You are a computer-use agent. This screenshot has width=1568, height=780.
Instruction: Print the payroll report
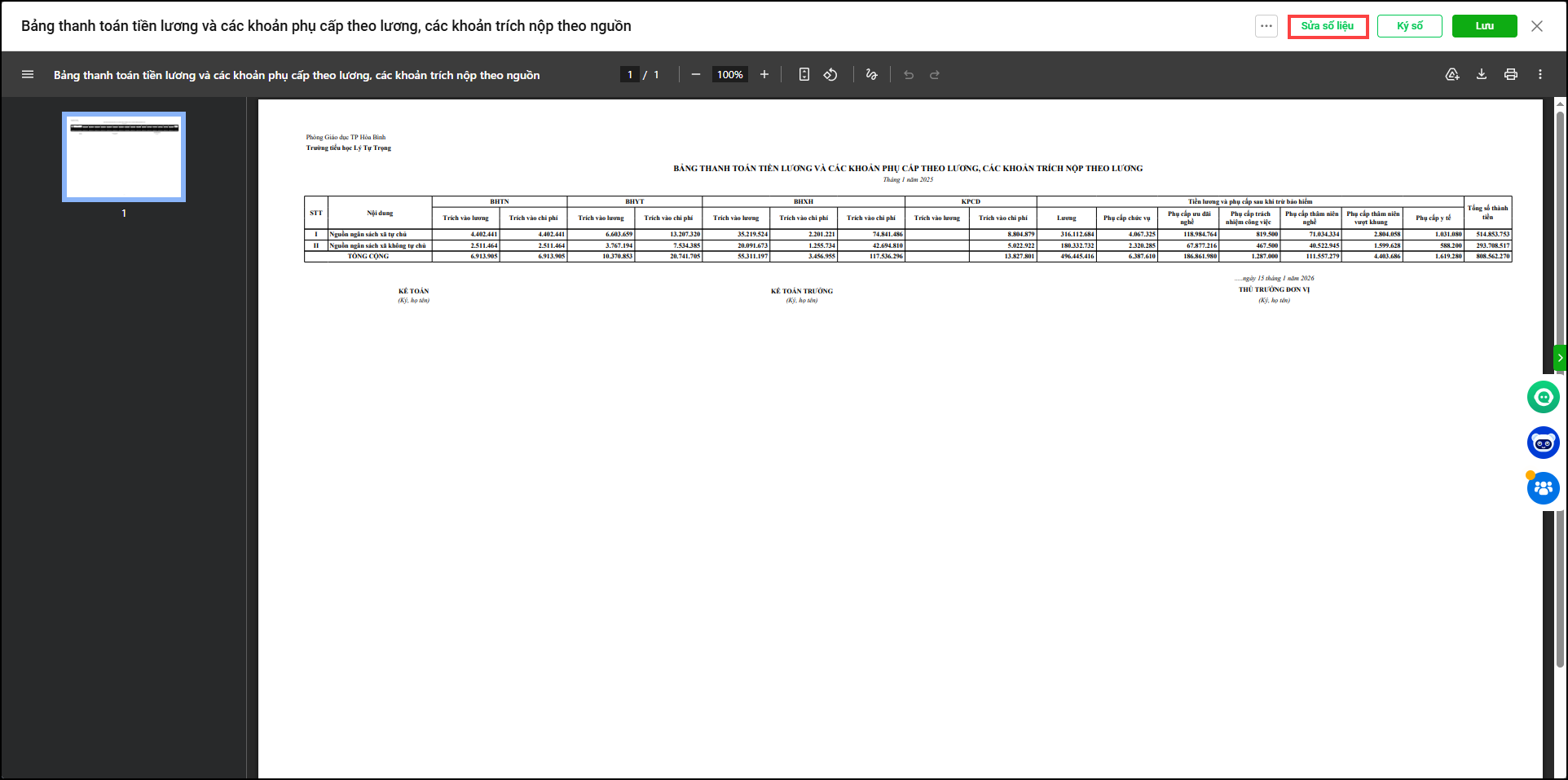(1511, 74)
